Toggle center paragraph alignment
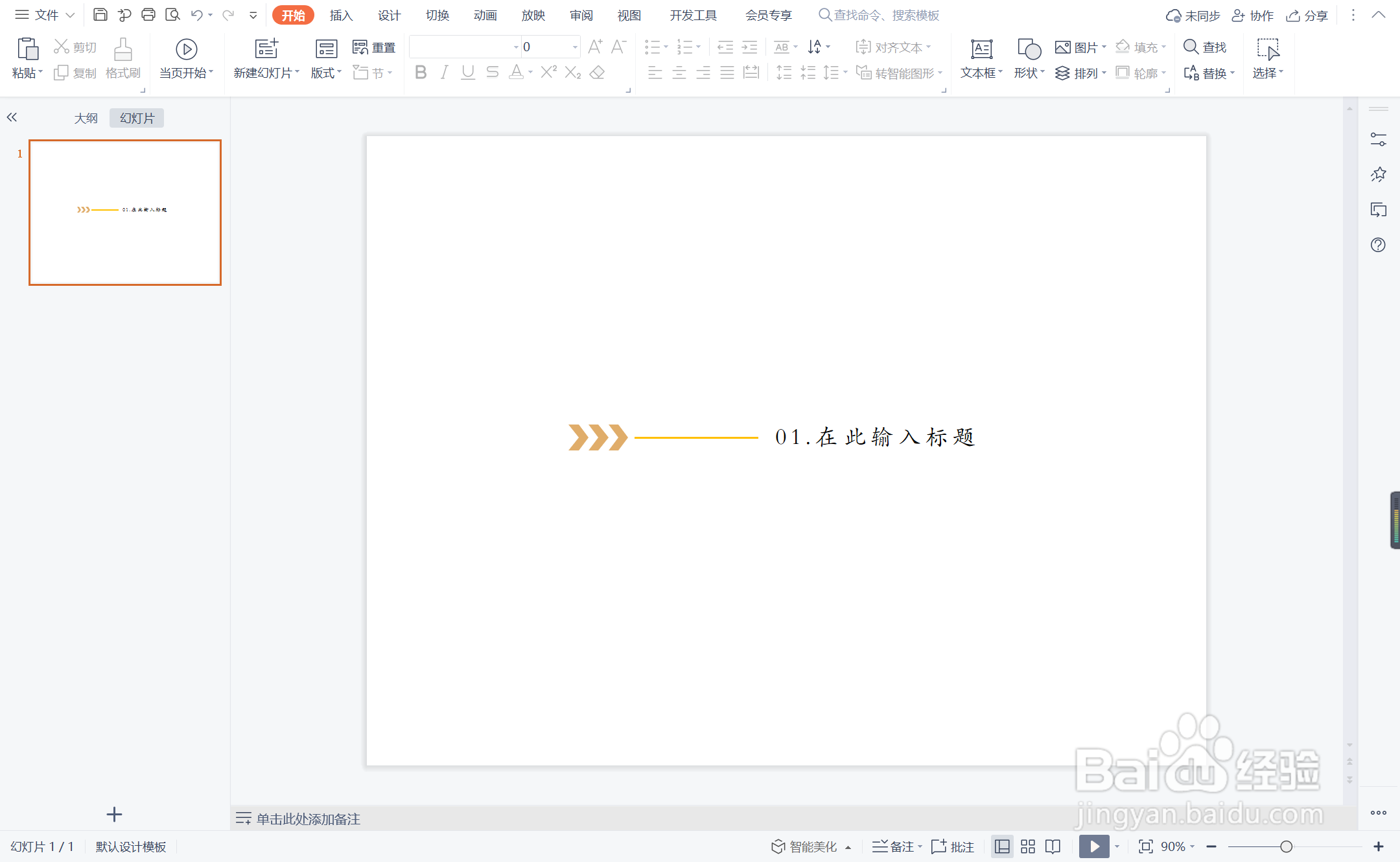 [x=679, y=73]
